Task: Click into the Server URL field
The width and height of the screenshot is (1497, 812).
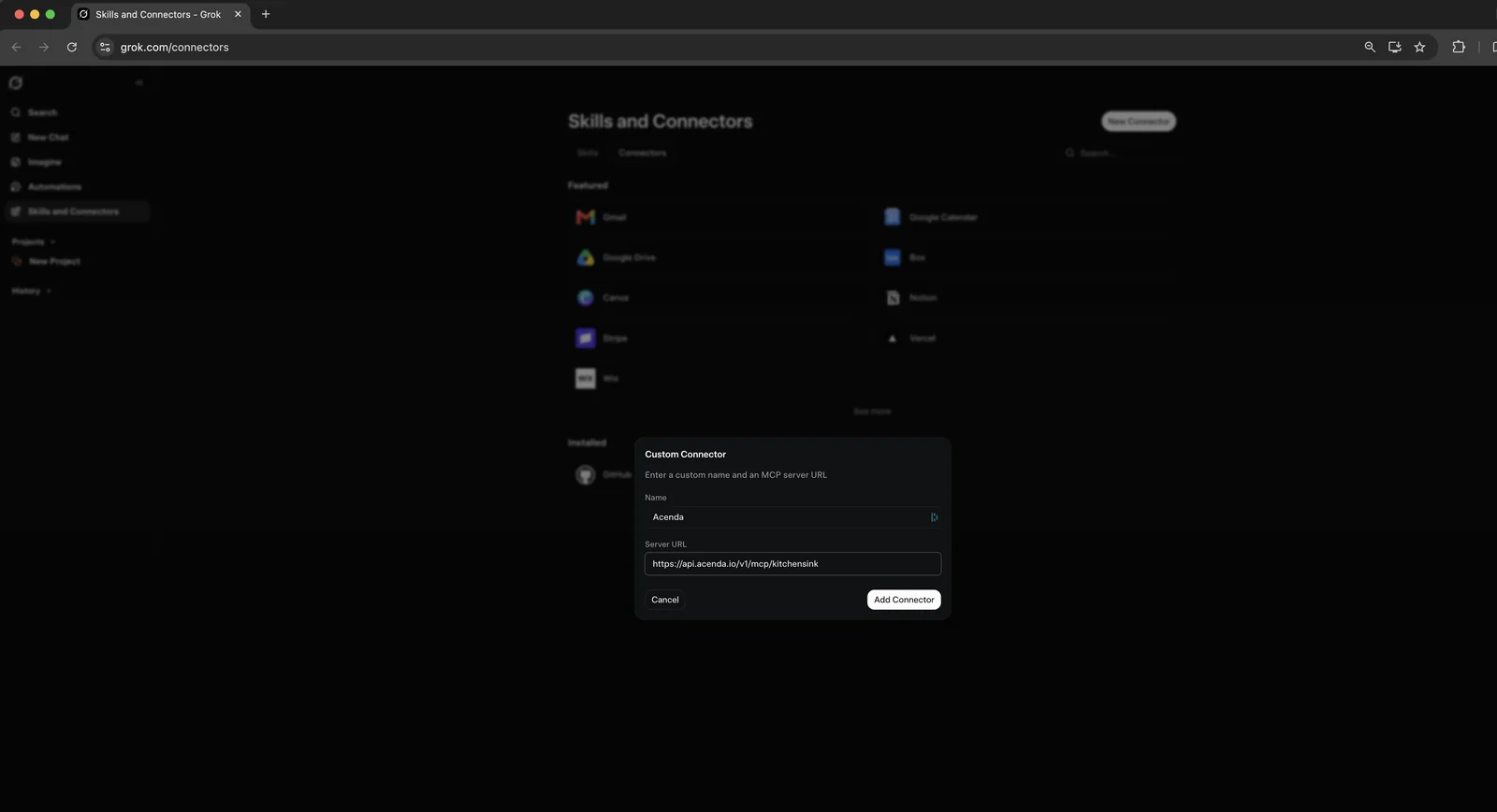Action: coord(792,564)
